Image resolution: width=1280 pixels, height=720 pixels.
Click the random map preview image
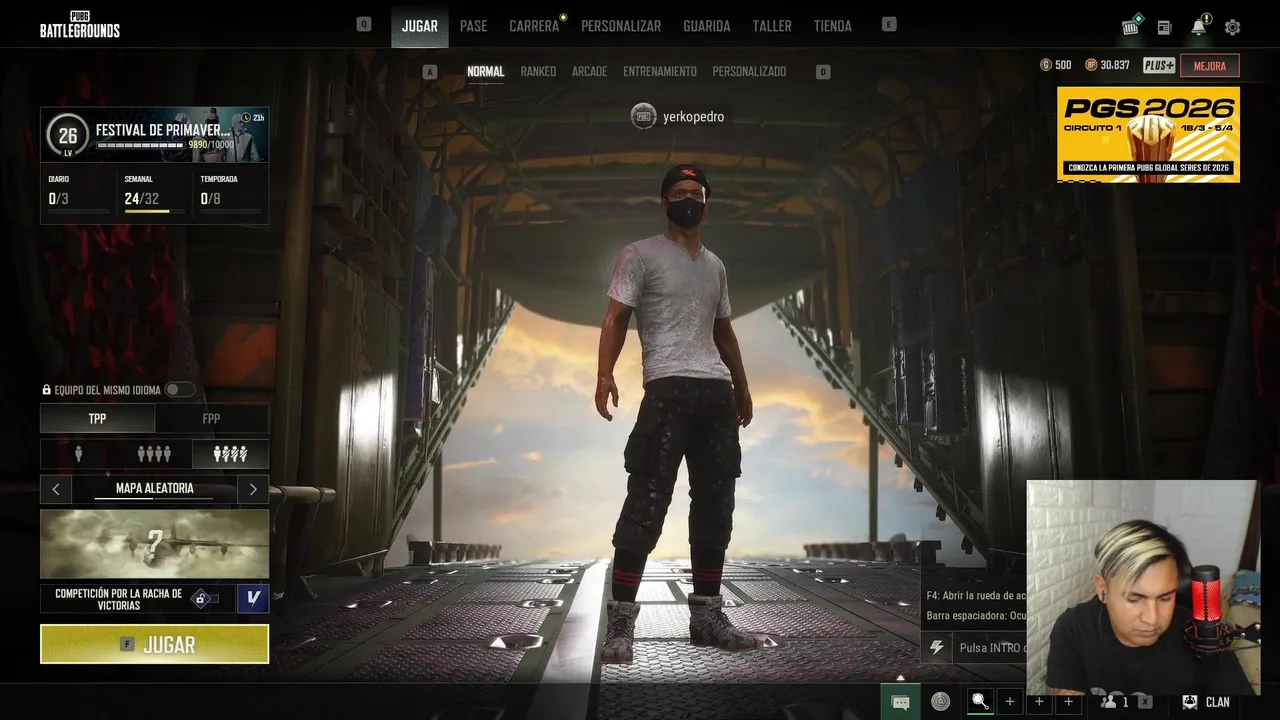(154, 544)
